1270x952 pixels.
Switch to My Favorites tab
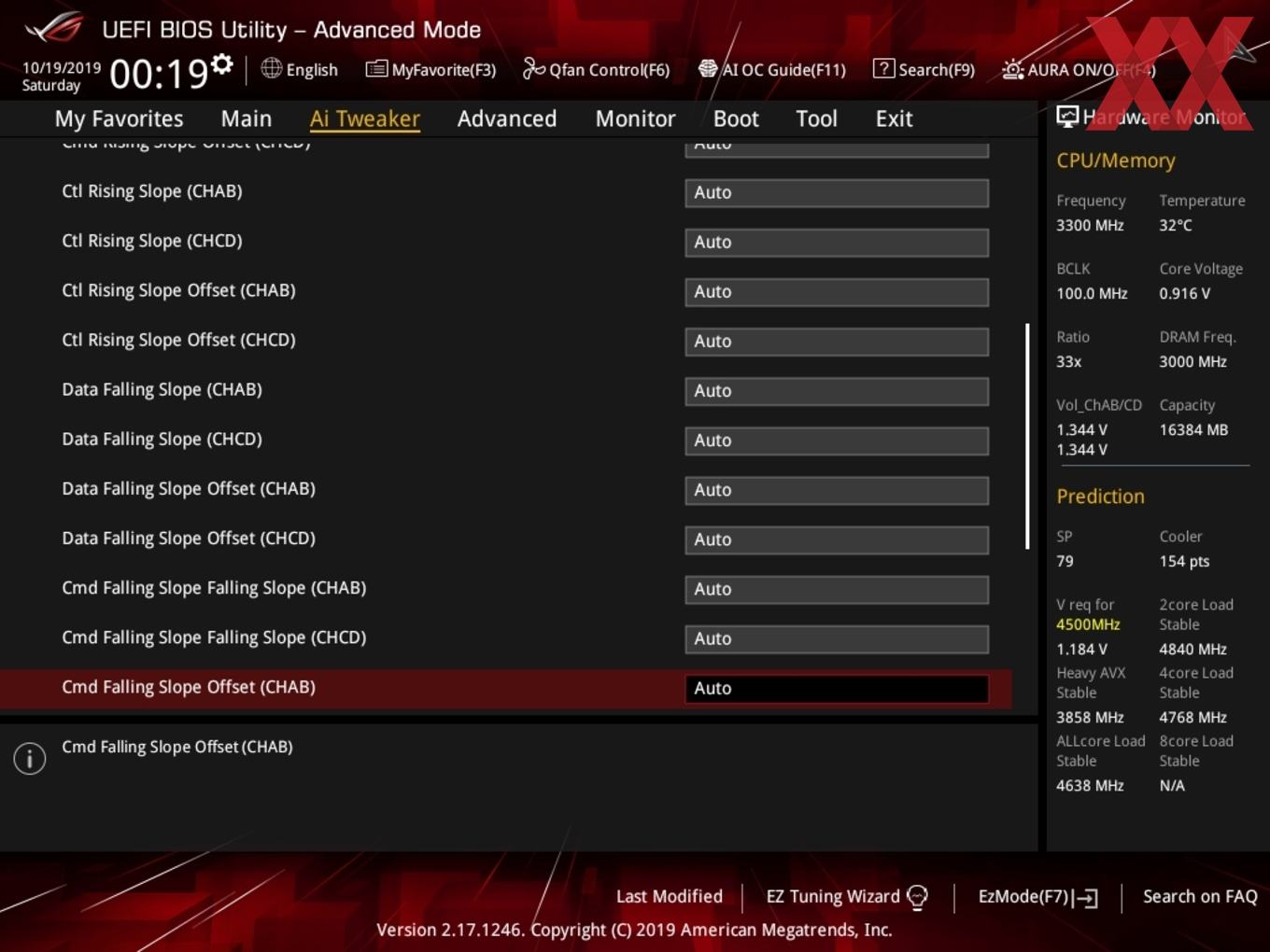119,119
